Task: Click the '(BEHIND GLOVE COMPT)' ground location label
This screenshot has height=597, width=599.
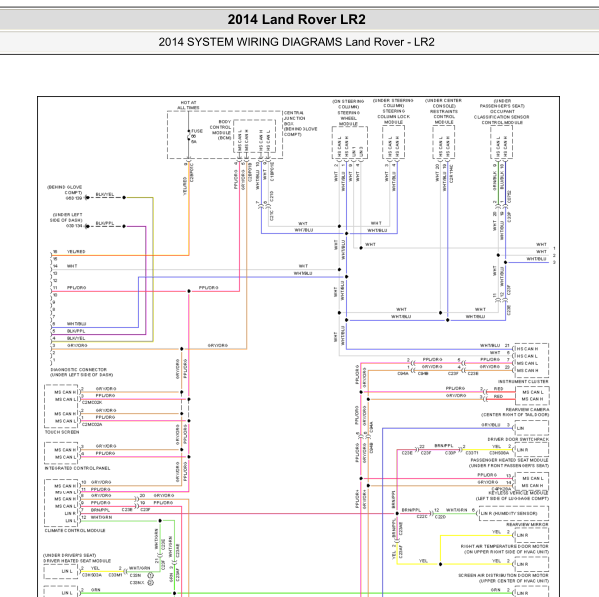Action: tap(65, 190)
